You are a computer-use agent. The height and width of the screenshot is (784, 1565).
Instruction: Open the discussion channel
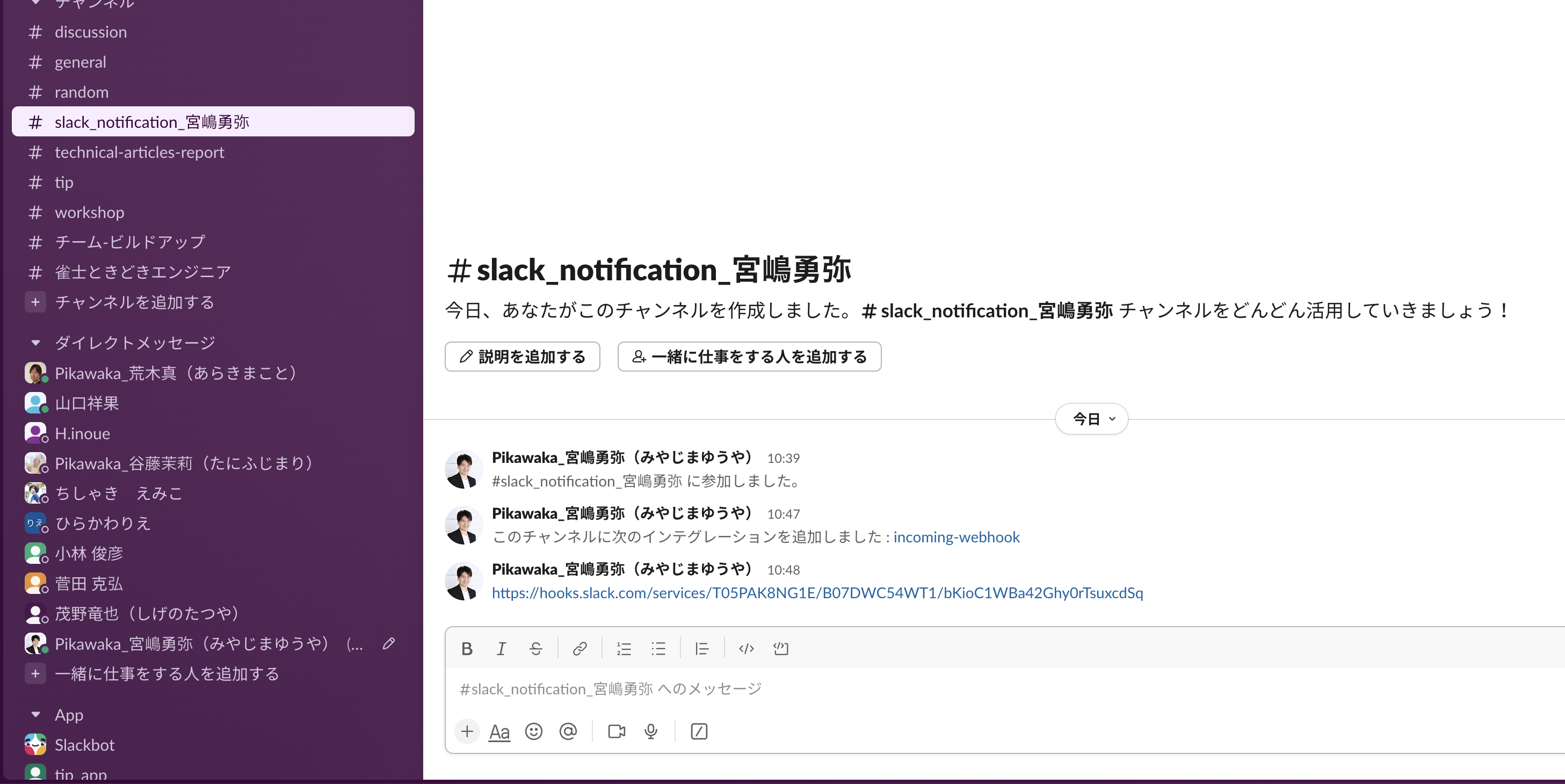pos(213,32)
